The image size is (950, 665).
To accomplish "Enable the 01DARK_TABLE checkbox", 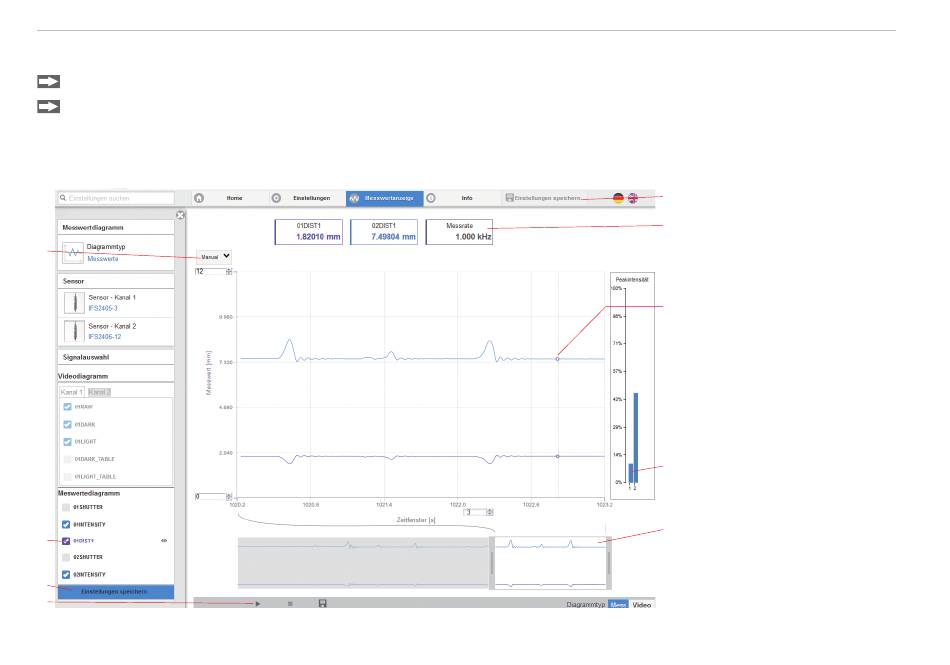I will tap(67, 459).
